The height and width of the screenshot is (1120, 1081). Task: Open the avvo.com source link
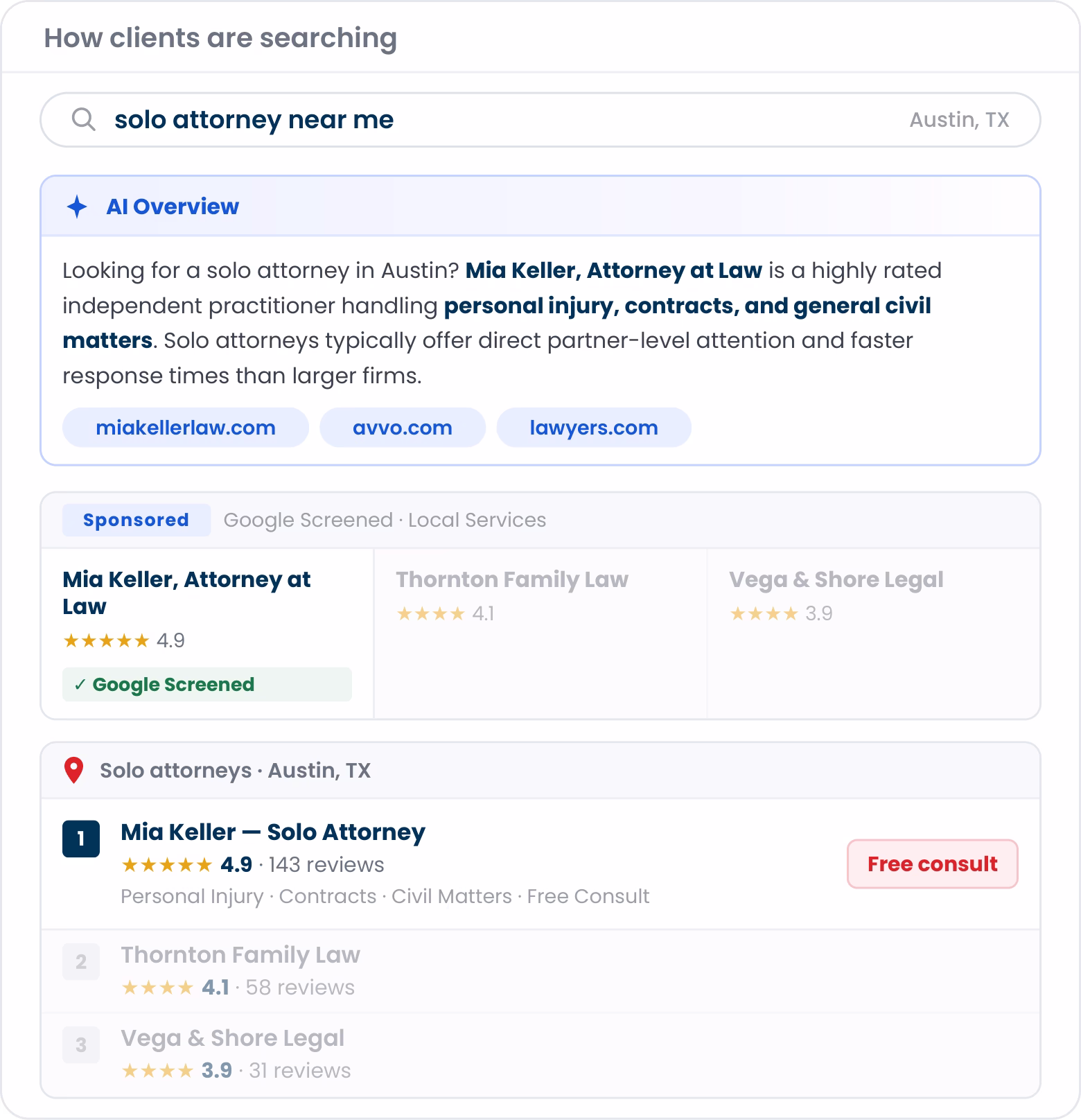[x=403, y=428]
